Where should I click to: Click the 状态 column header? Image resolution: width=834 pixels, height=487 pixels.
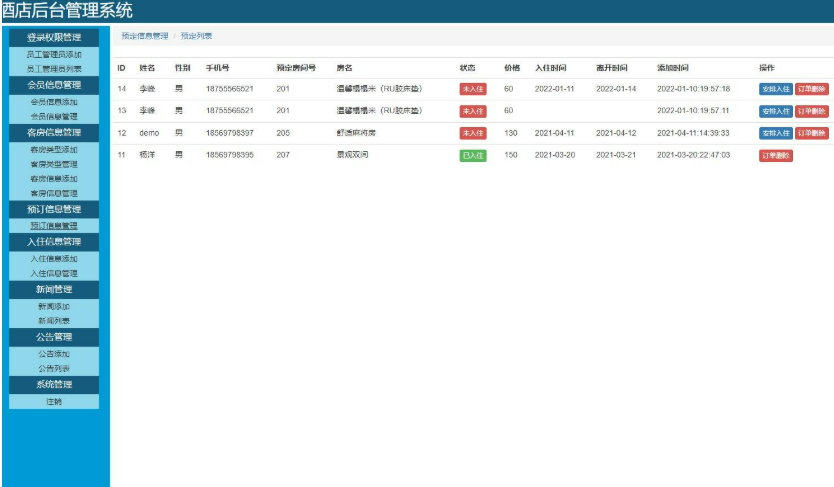pyautogui.click(x=468, y=68)
